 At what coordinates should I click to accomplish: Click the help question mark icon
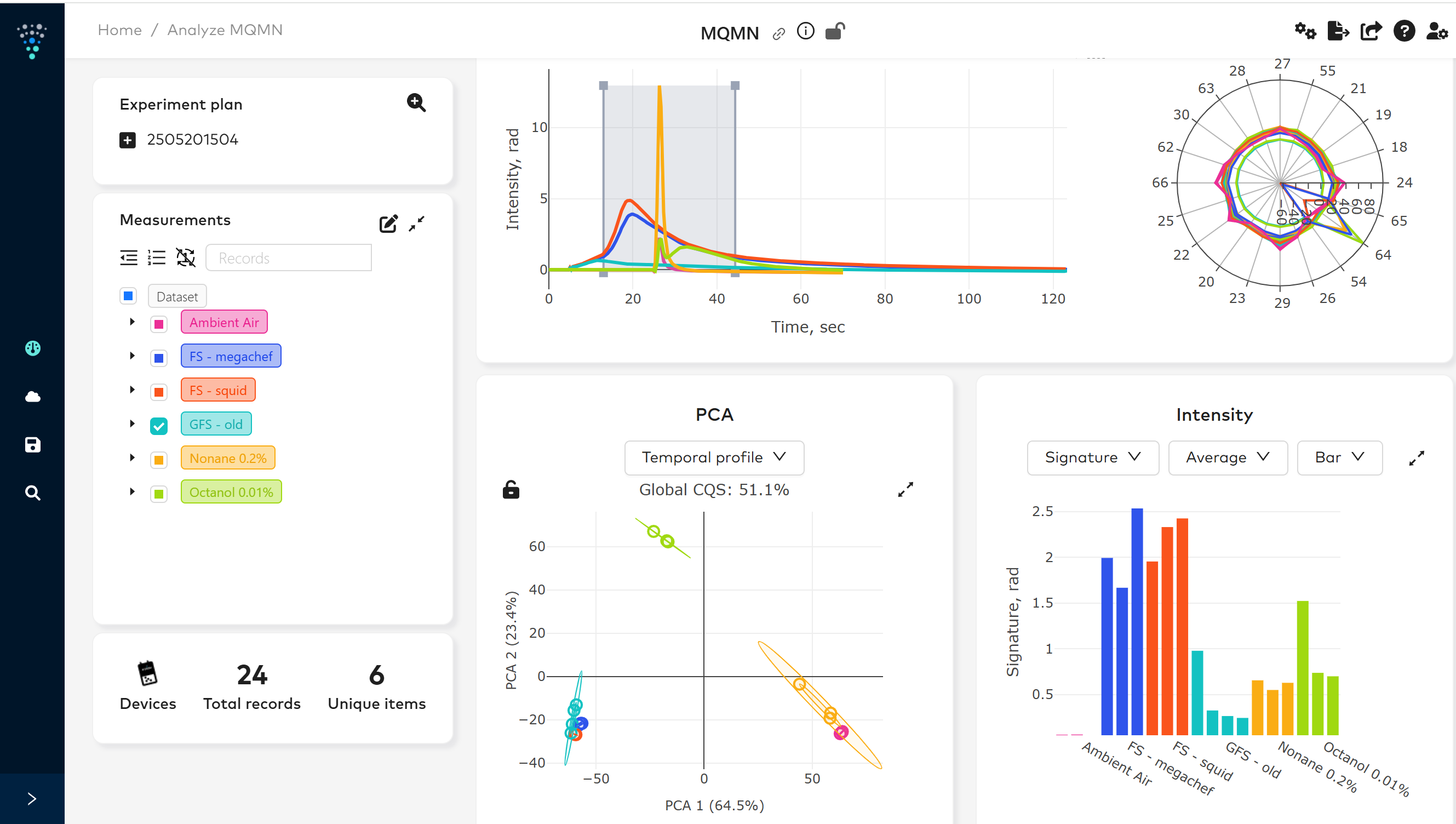[1403, 31]
